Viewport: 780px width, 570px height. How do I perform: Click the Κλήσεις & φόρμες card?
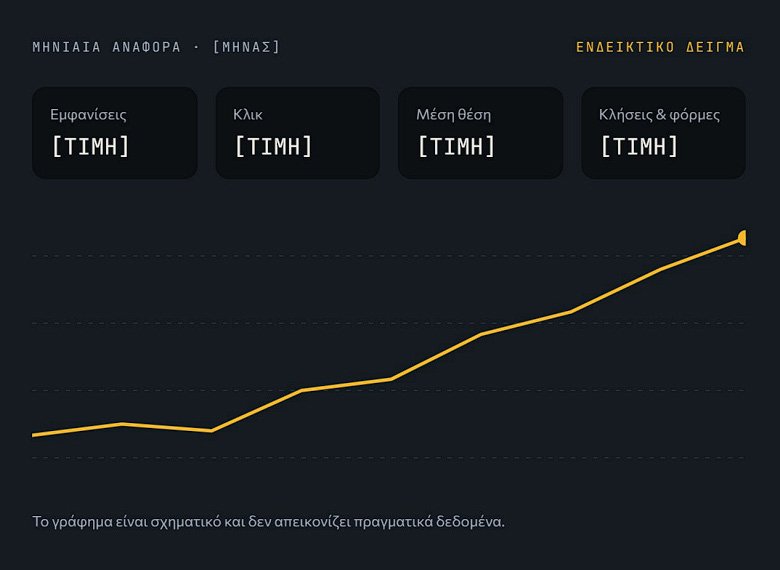coord(663,133)
